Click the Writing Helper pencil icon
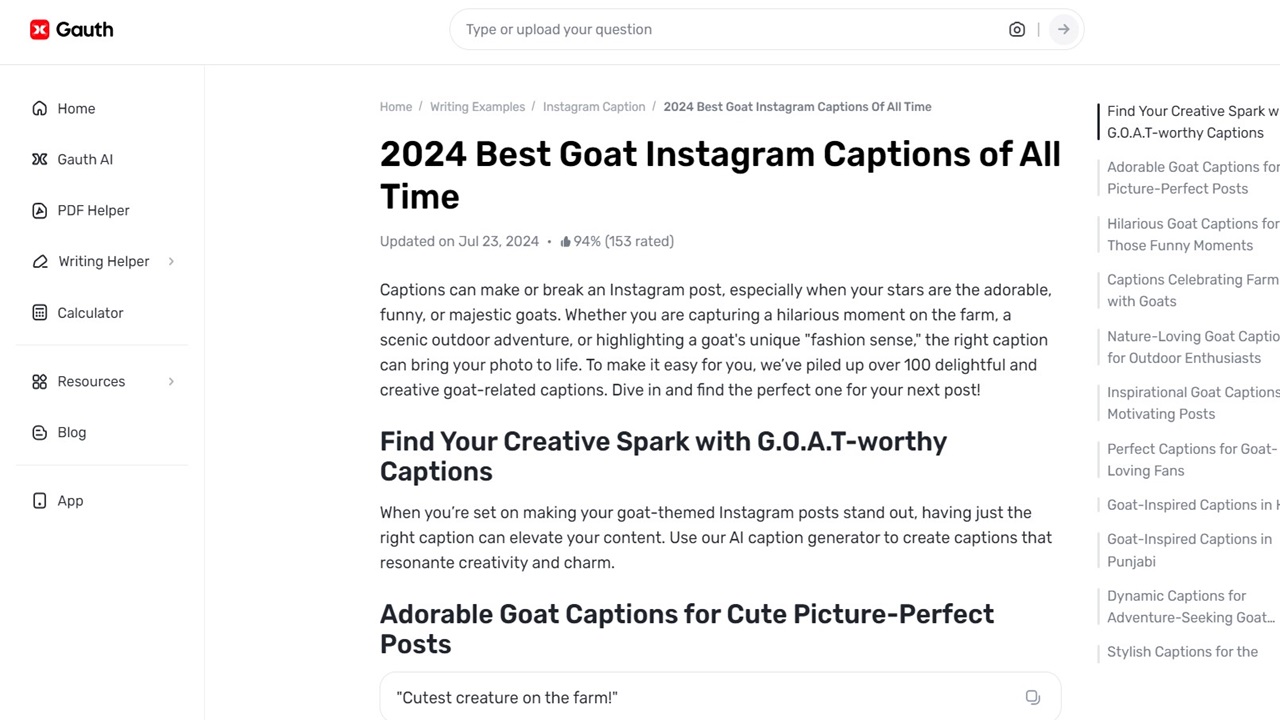This screenshot has width=1280, height=720. (x=39, y=261)
